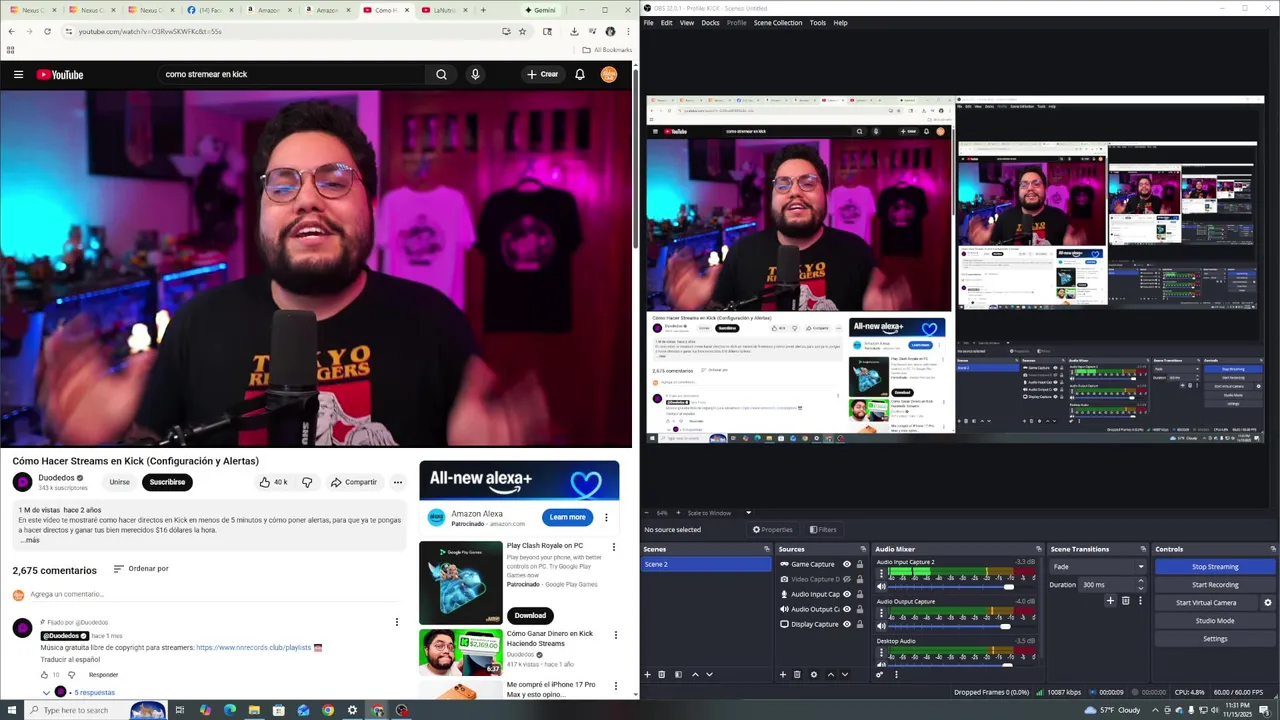
Task: Hide the Display Capture source
Action: (x=847, y=624)
